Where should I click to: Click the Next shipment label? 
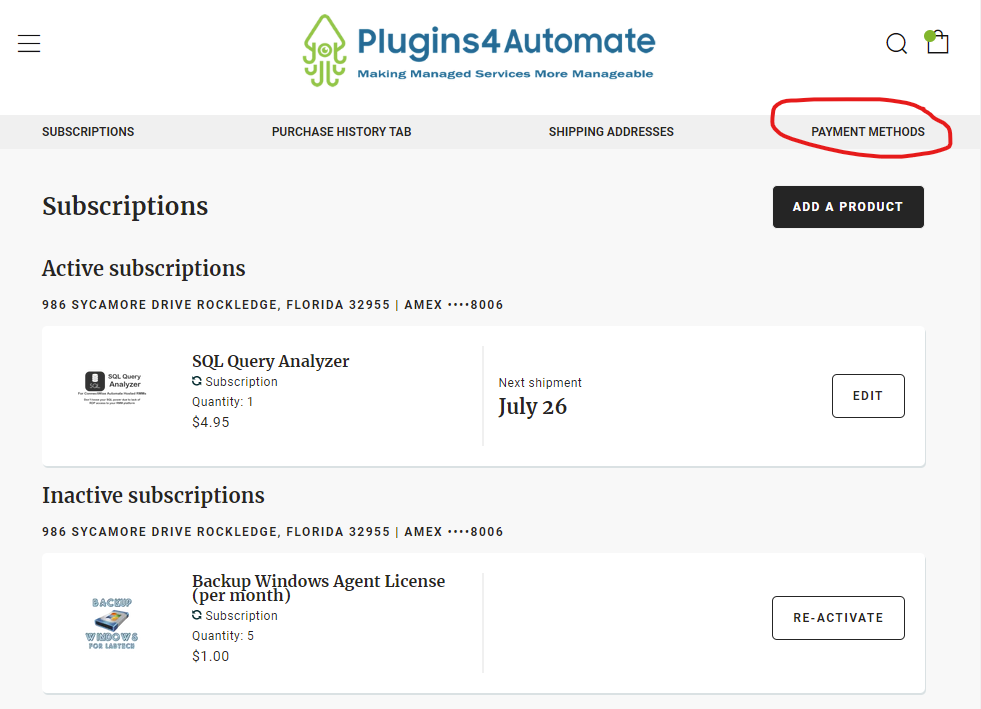tap(540, 382)
